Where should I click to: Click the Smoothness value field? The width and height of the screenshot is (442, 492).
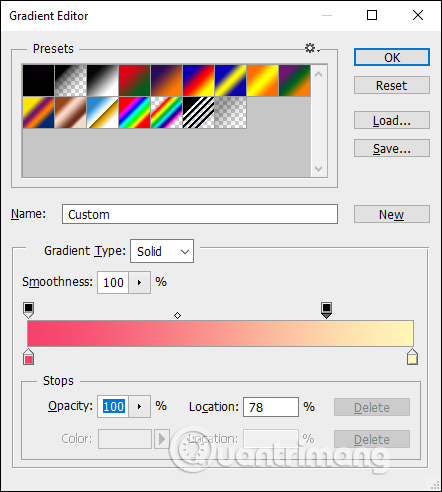[x=113, y=282]
